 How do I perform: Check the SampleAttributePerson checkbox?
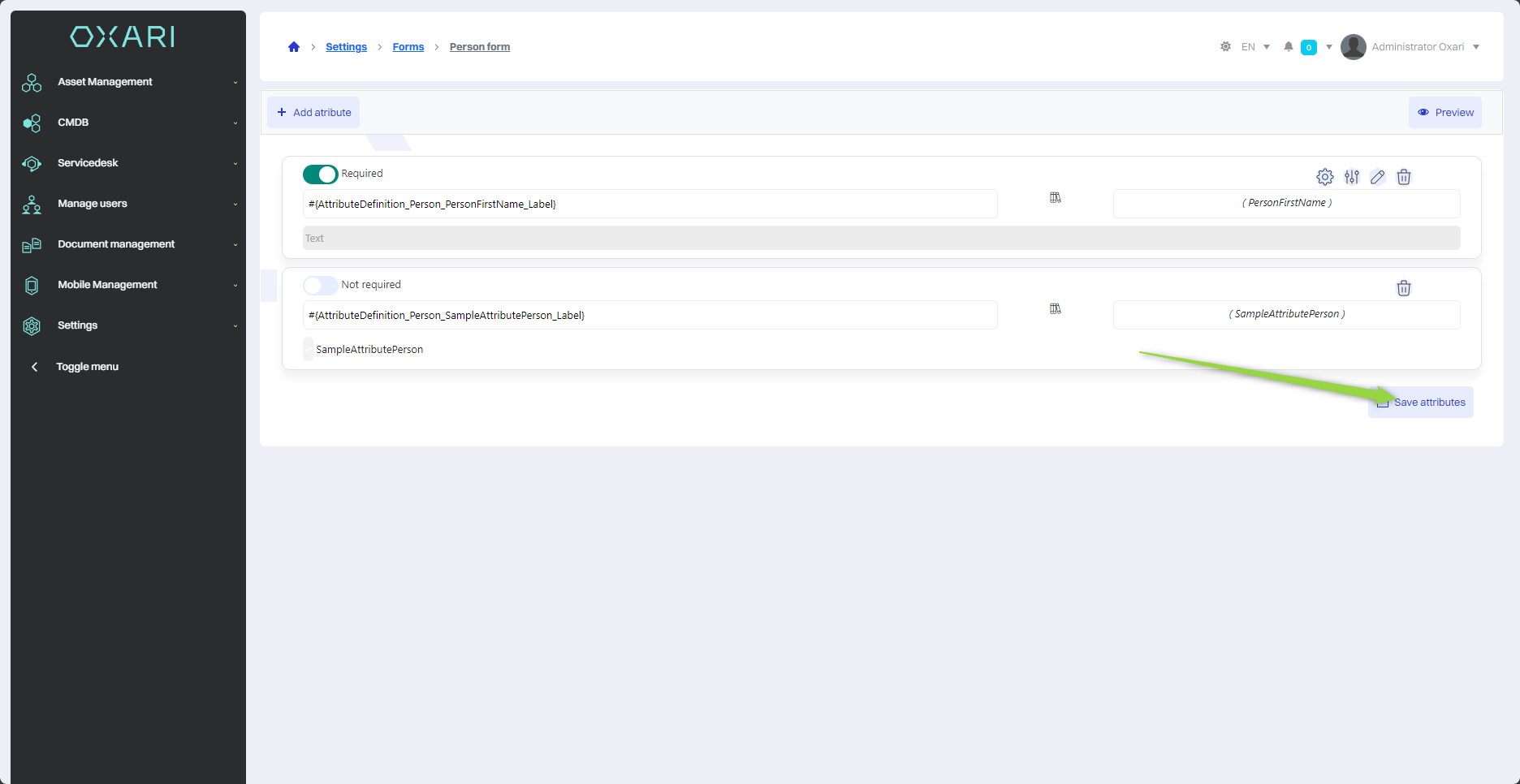(309, 350)
